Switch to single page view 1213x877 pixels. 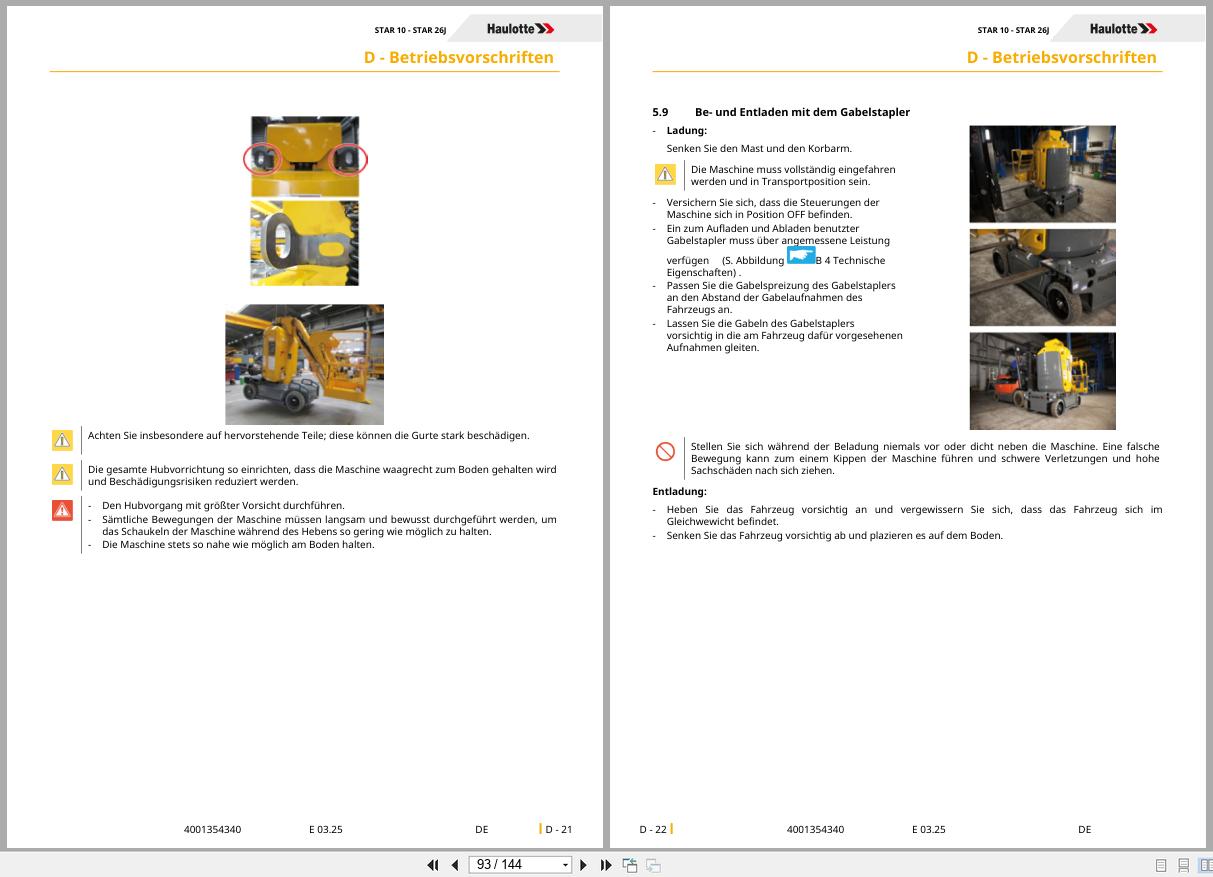point(1161,866)
